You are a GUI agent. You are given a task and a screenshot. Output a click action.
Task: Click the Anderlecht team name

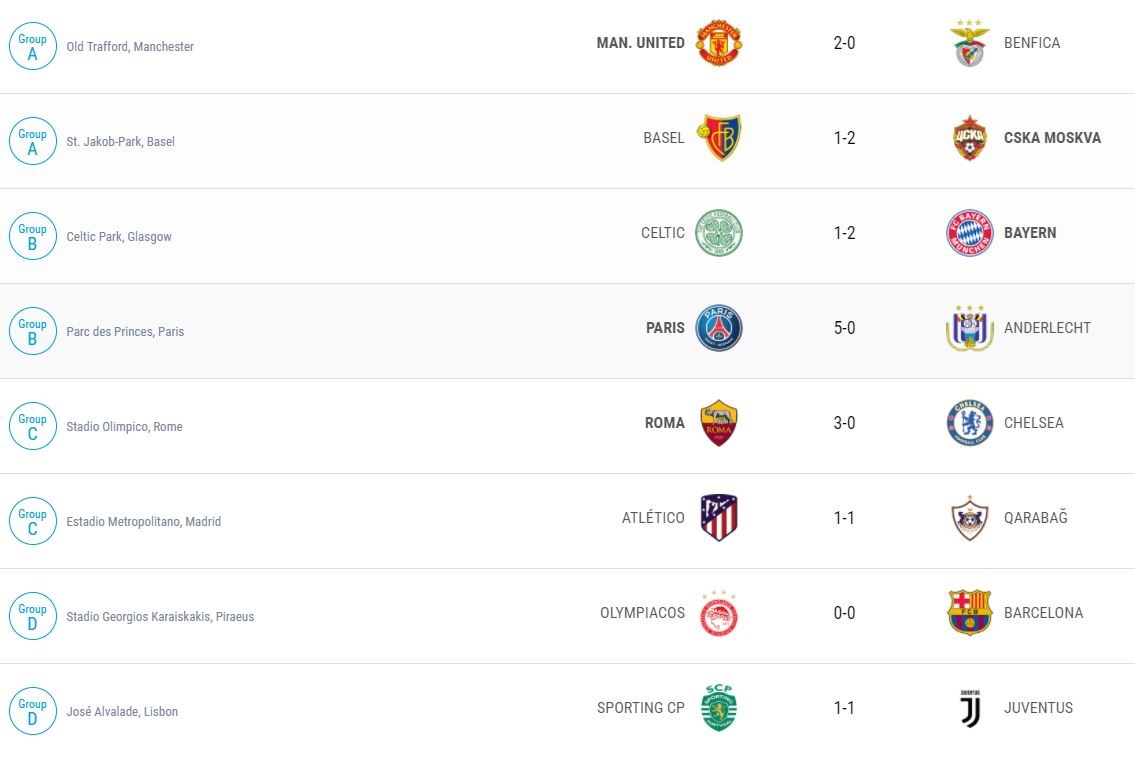[x=1047, y=328]
